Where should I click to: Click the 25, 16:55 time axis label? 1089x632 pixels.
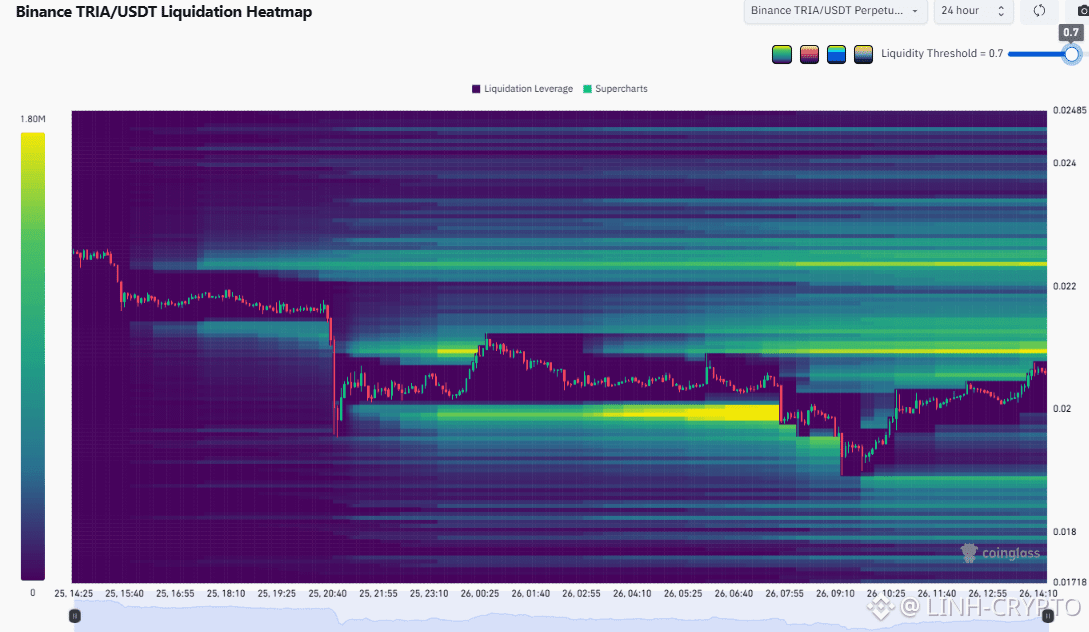[175, 594]
